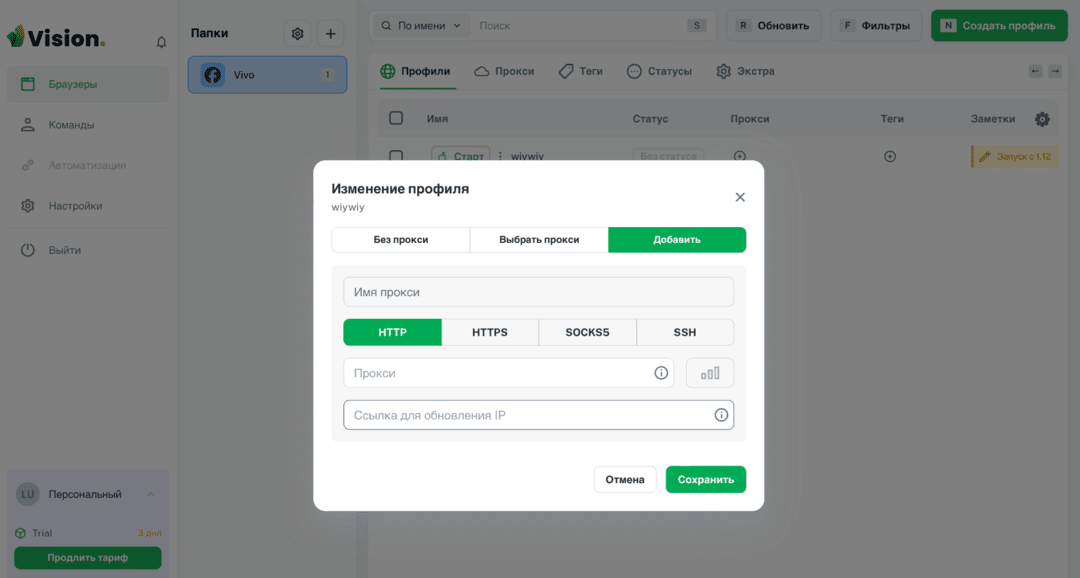This screenshot has width=1080, height=578.
Task: Click the Automation sidebar icon
Action: tap(28, 165)
